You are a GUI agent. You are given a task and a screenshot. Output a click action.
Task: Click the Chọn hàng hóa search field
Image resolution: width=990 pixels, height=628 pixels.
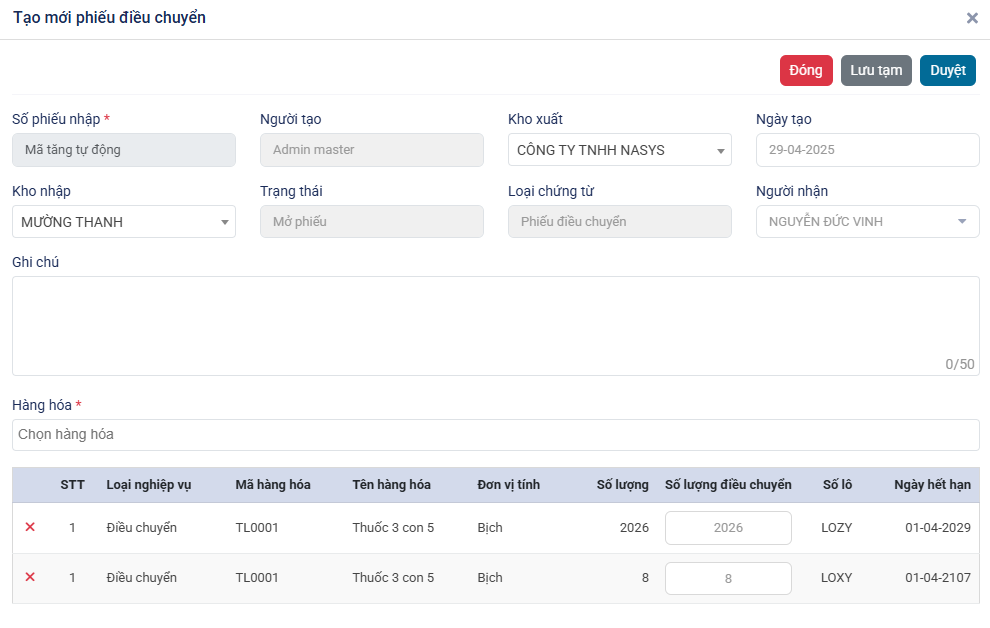496,435
